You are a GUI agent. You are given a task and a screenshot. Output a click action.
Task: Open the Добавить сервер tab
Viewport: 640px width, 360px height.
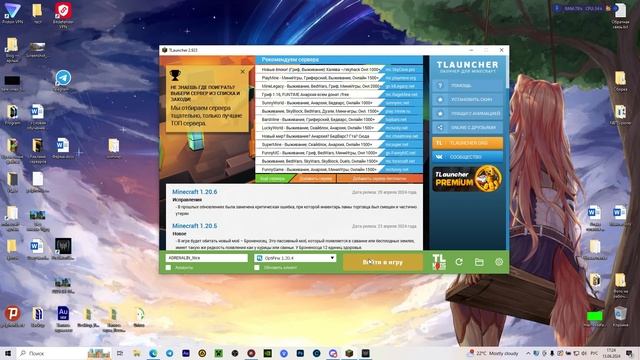[x=315, y=179]
